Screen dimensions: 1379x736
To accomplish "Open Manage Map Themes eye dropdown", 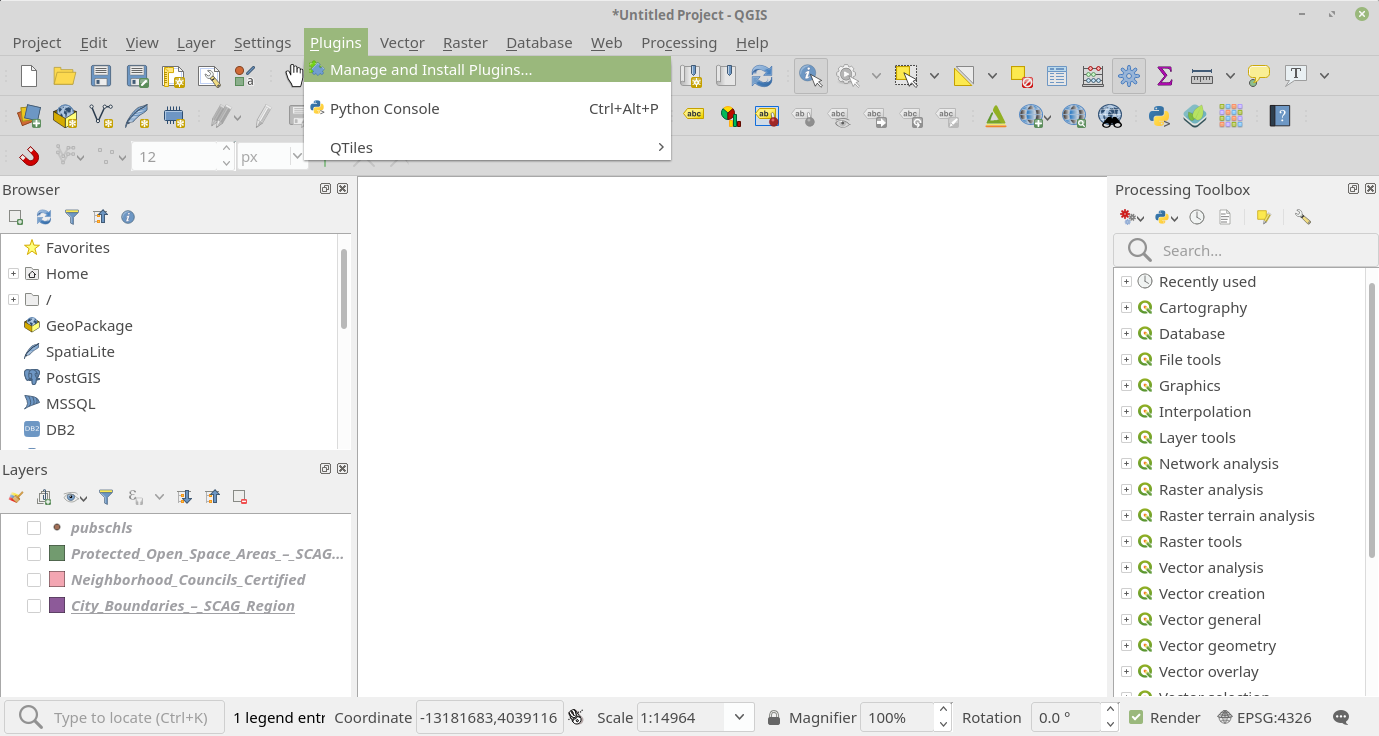I will point(75,497).
